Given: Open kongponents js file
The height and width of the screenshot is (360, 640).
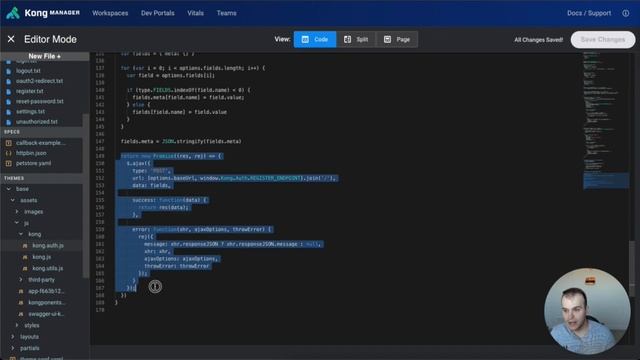Looking at the screenshot, I should coord(46,302).
